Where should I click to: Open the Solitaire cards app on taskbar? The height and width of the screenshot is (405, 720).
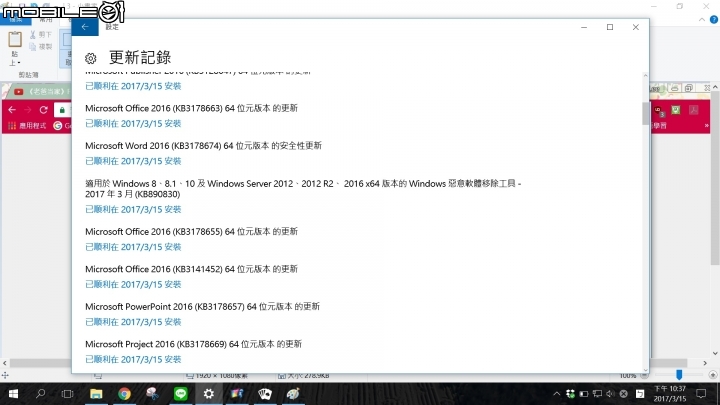tap(265, 394)
